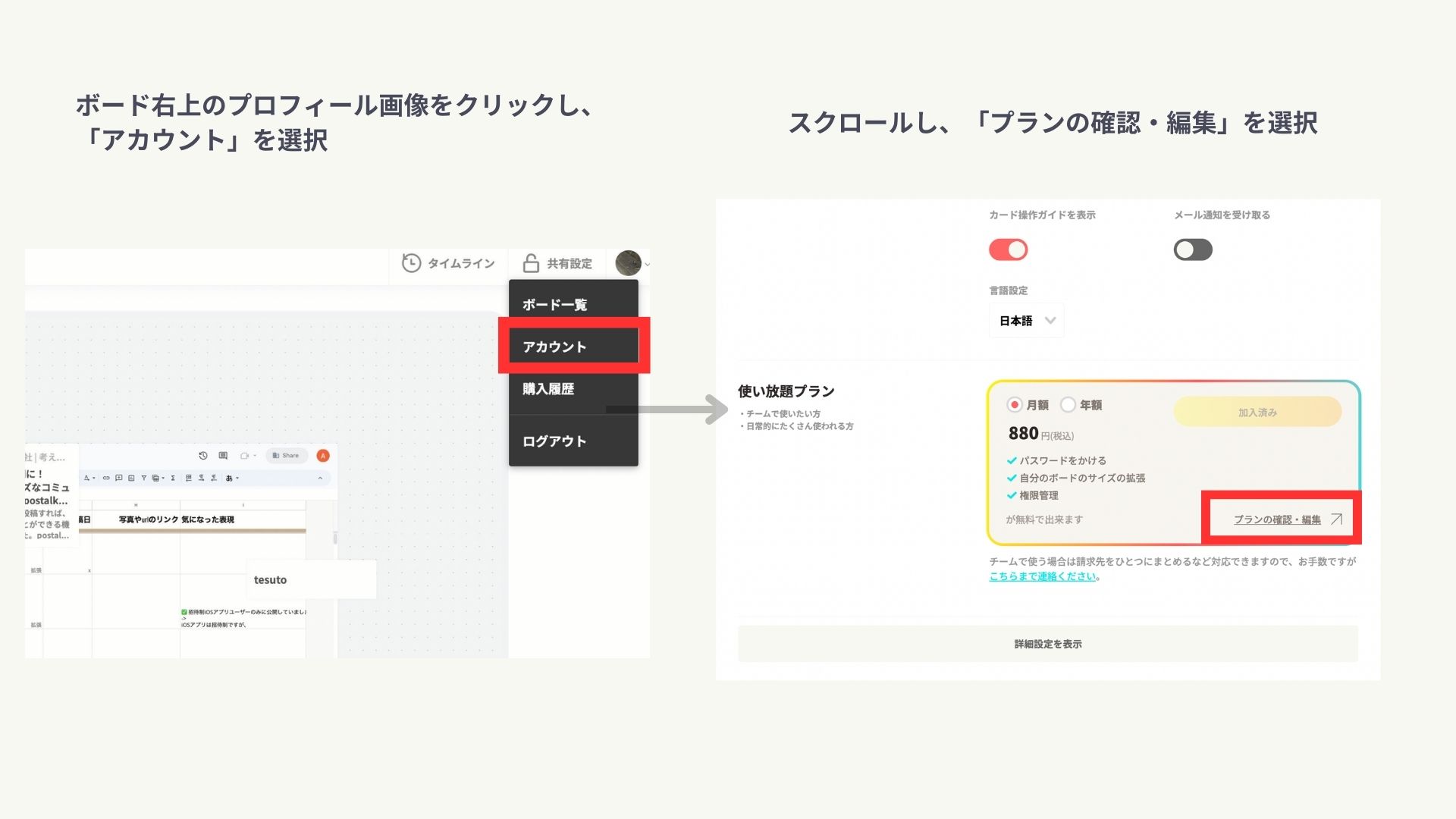1456x819 pixels.
Task: Enable the メール通知を受け取る toggle
Action: click(1193, 249)
